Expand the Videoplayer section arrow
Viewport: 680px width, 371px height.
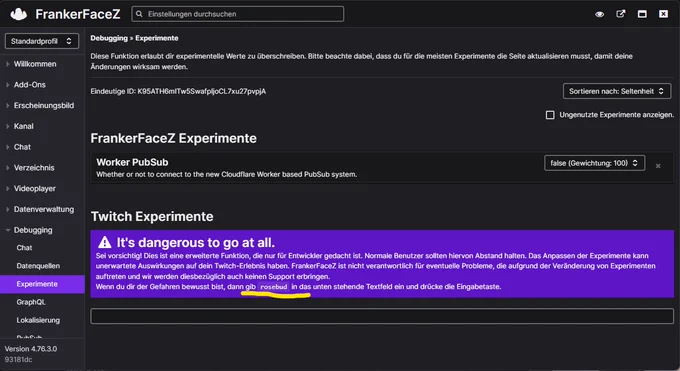[x=7, y=189]
